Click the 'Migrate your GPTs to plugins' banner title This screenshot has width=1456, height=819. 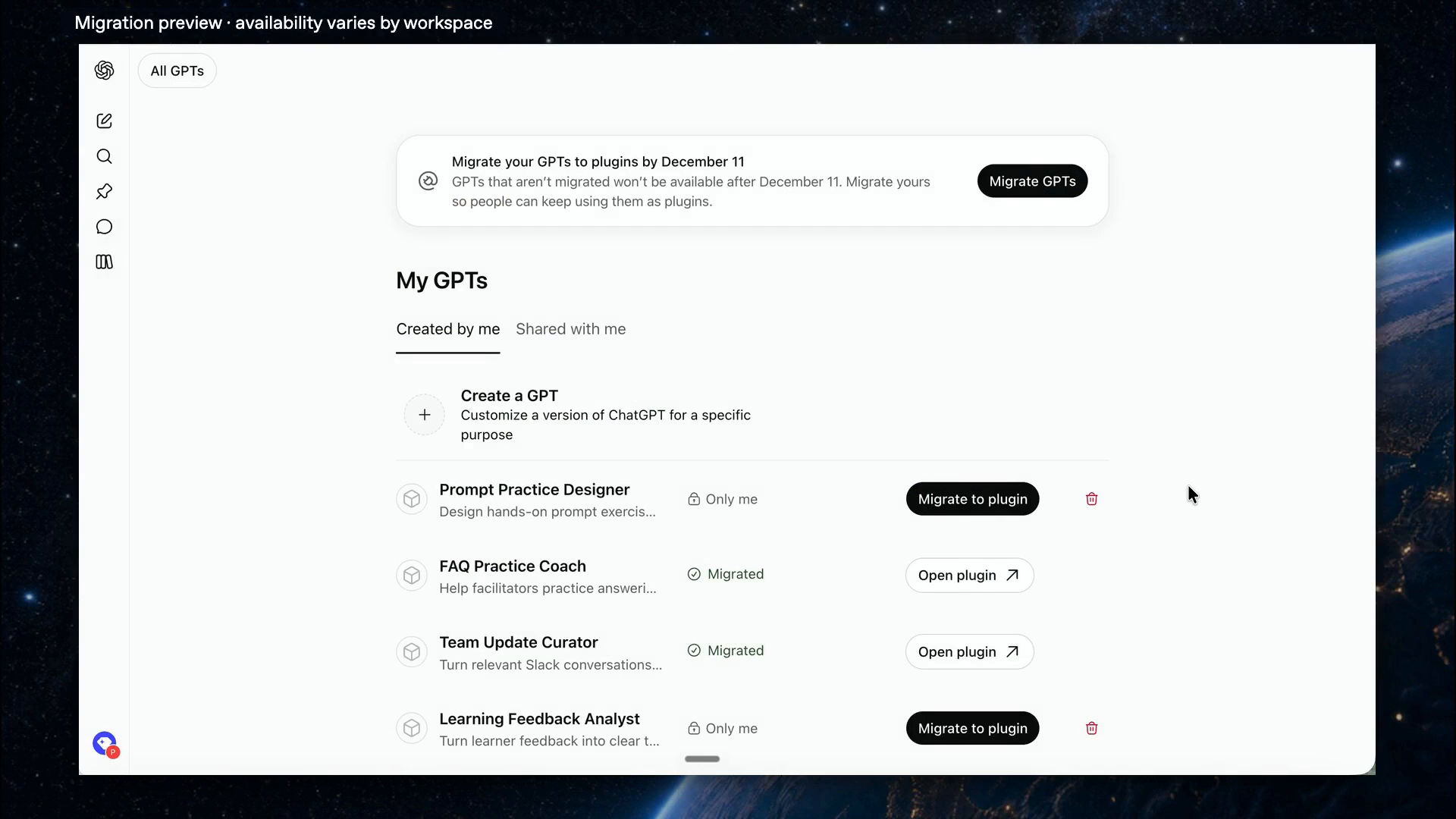tap(598, 162)
